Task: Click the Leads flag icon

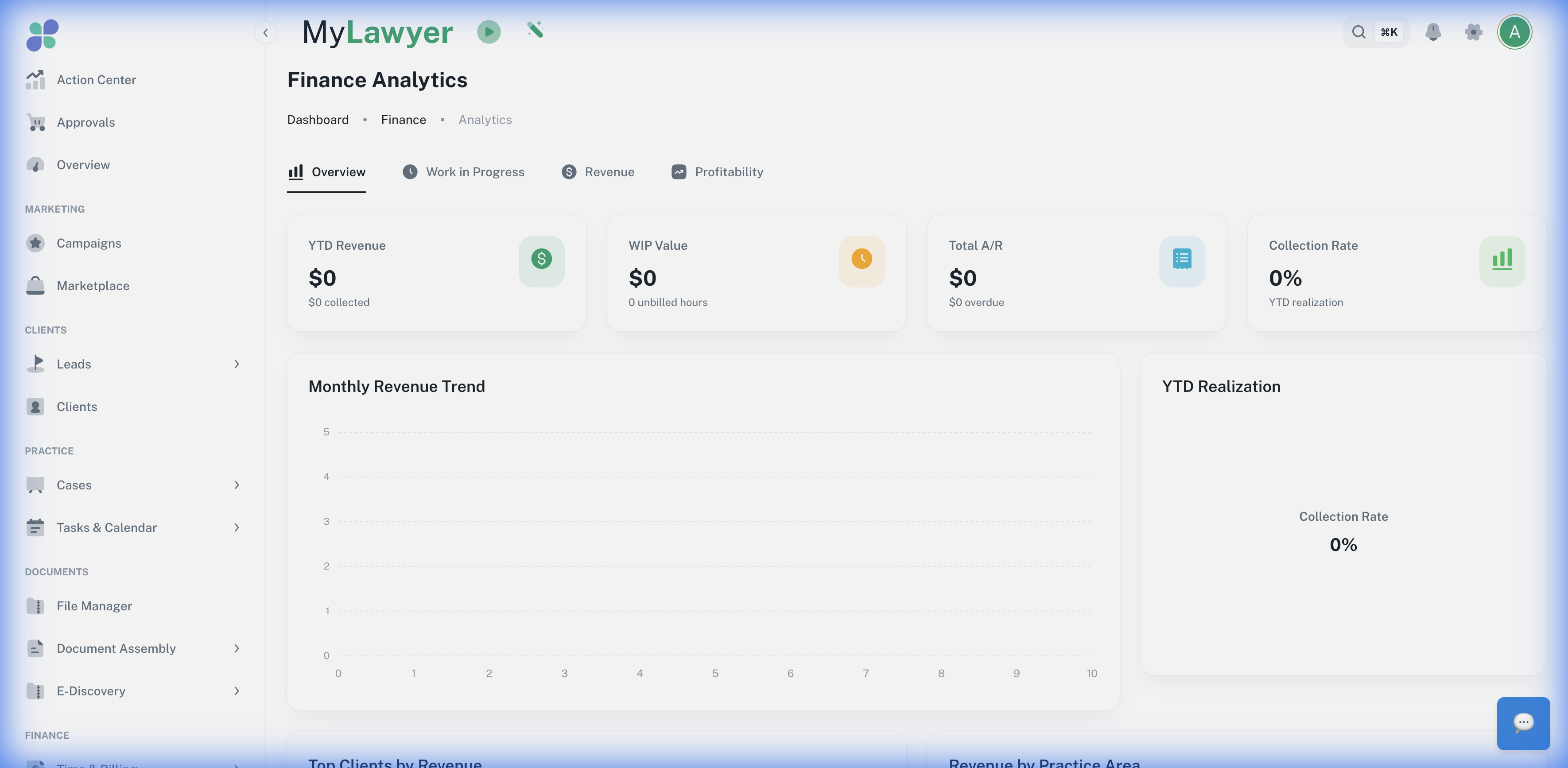Action: 35,364
